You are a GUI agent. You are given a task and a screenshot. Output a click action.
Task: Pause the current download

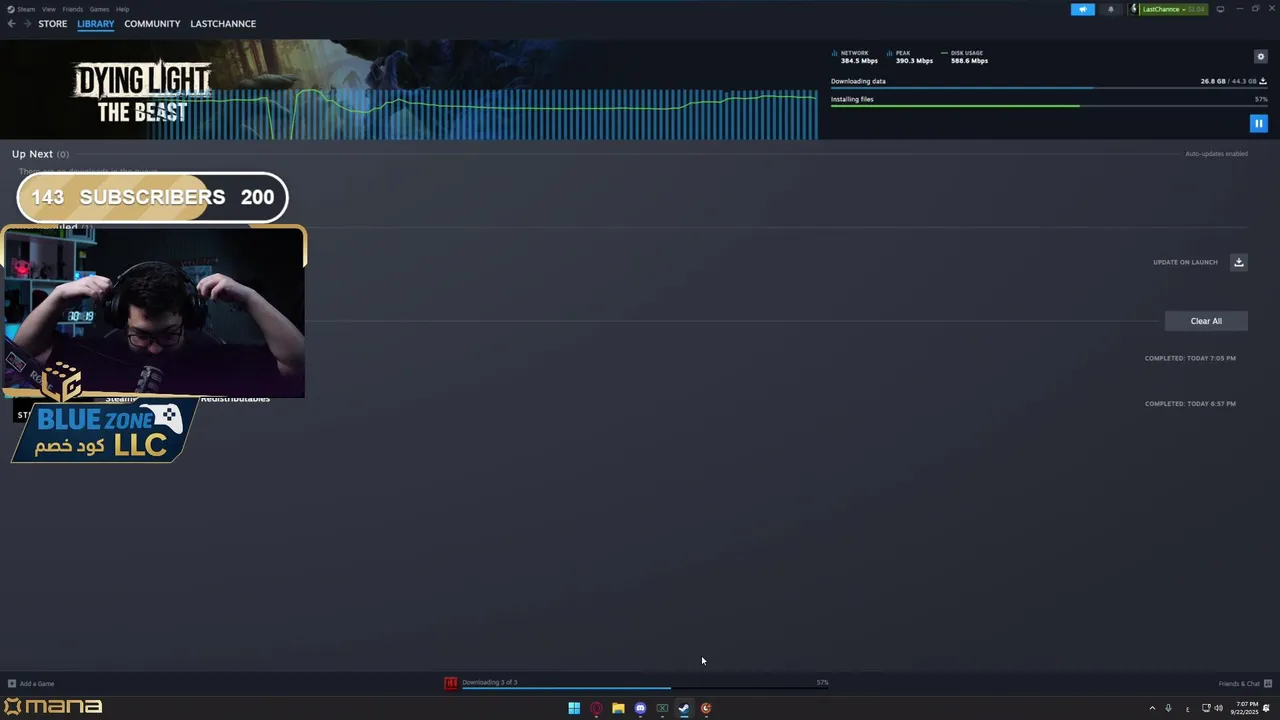[1259, 123]
